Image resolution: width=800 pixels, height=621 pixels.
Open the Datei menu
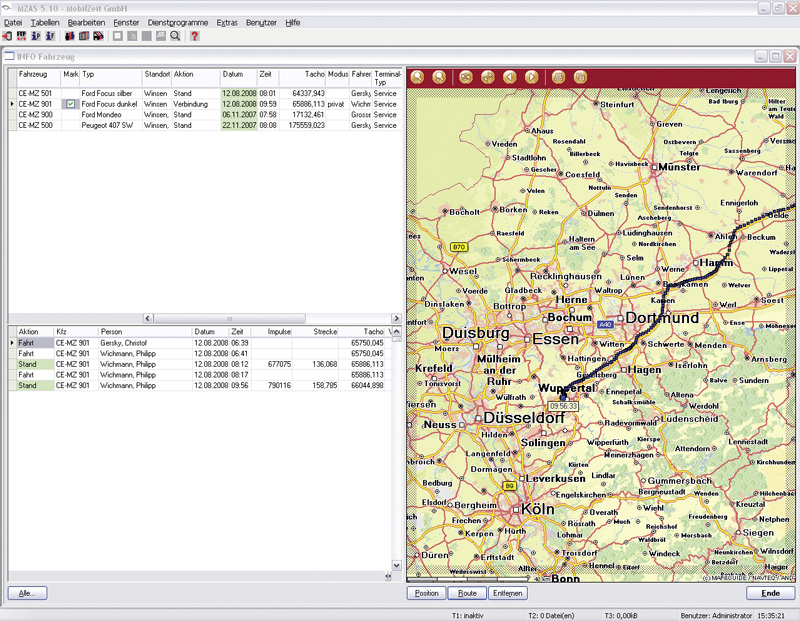click(13, 22)
